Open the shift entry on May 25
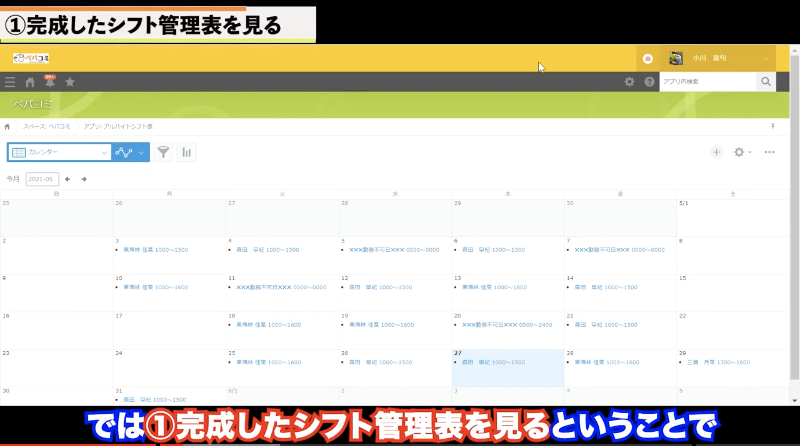Viewport: 800px width, 446px height. click(268, 362)
